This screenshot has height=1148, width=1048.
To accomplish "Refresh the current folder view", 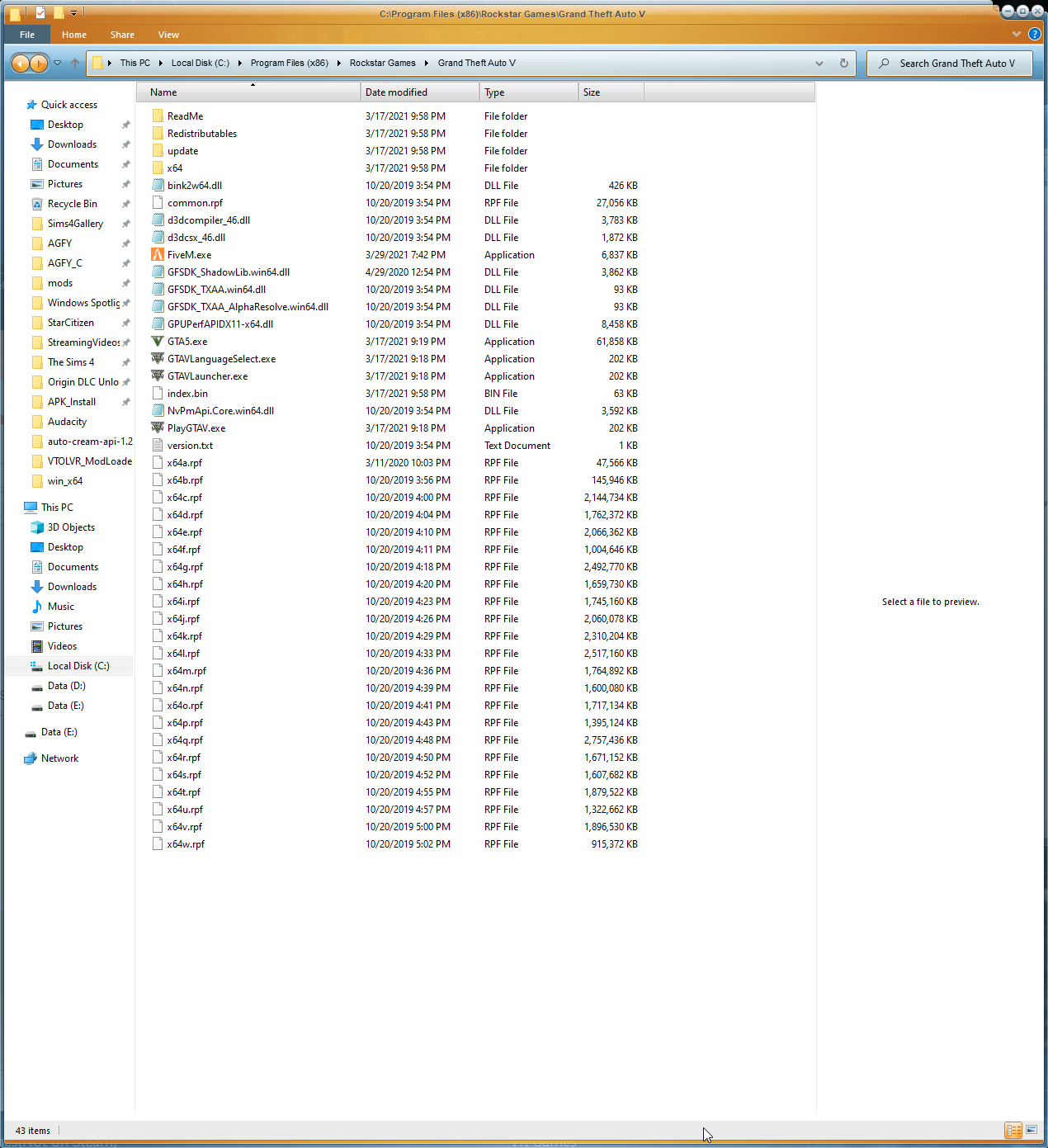I will click(x=843, y=64).
